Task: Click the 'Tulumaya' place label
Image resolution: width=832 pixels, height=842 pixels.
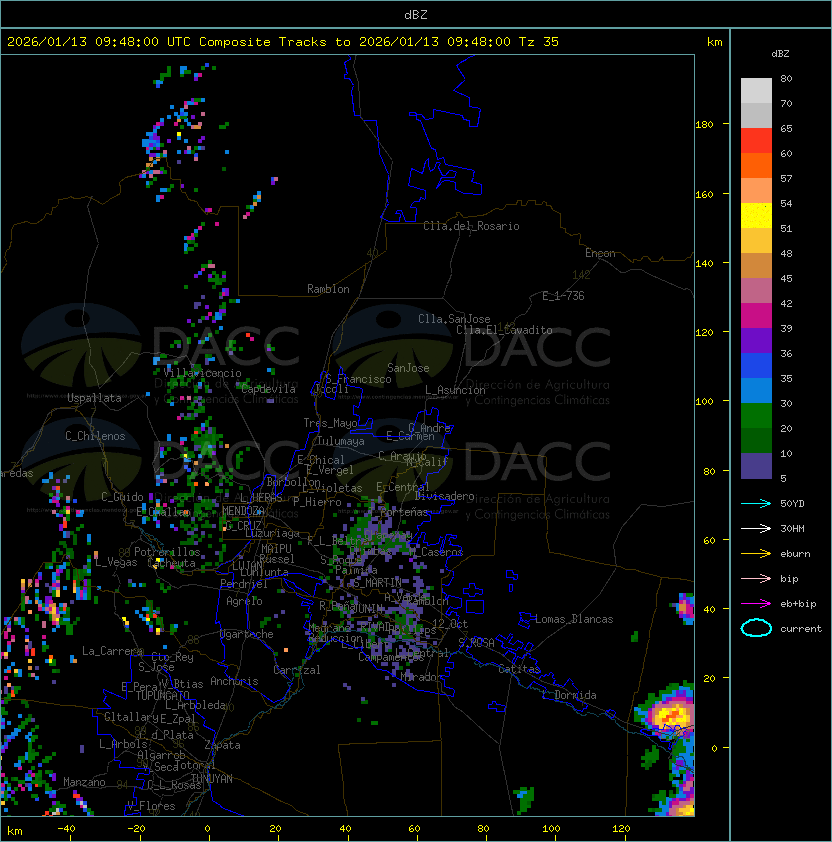Action: click(341, 441)
